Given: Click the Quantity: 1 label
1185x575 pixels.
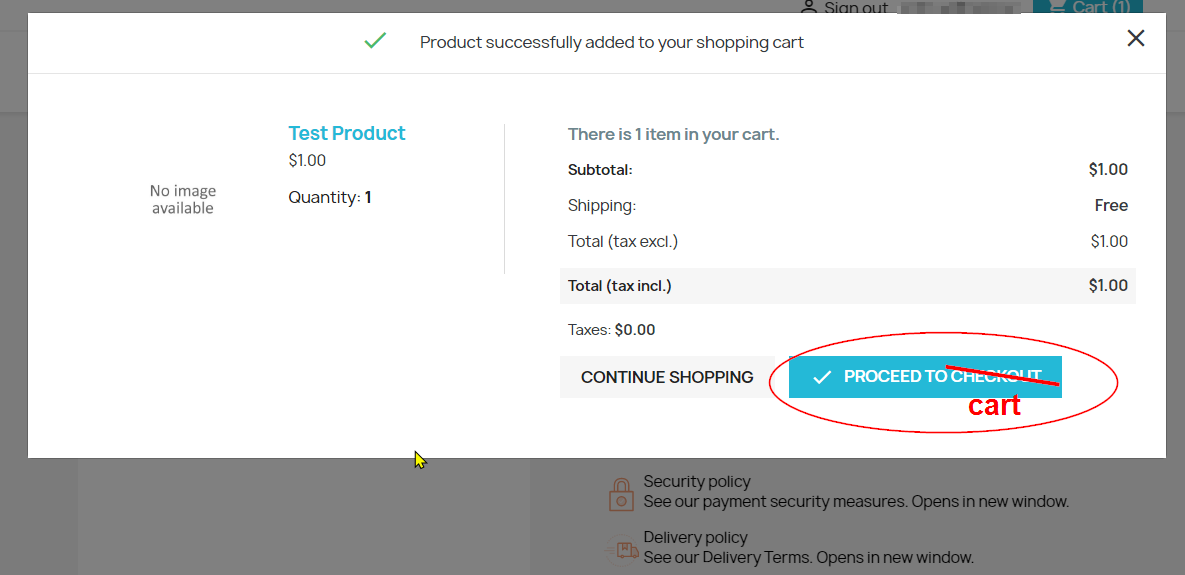Looking at the screenshot, I should 330,198.
